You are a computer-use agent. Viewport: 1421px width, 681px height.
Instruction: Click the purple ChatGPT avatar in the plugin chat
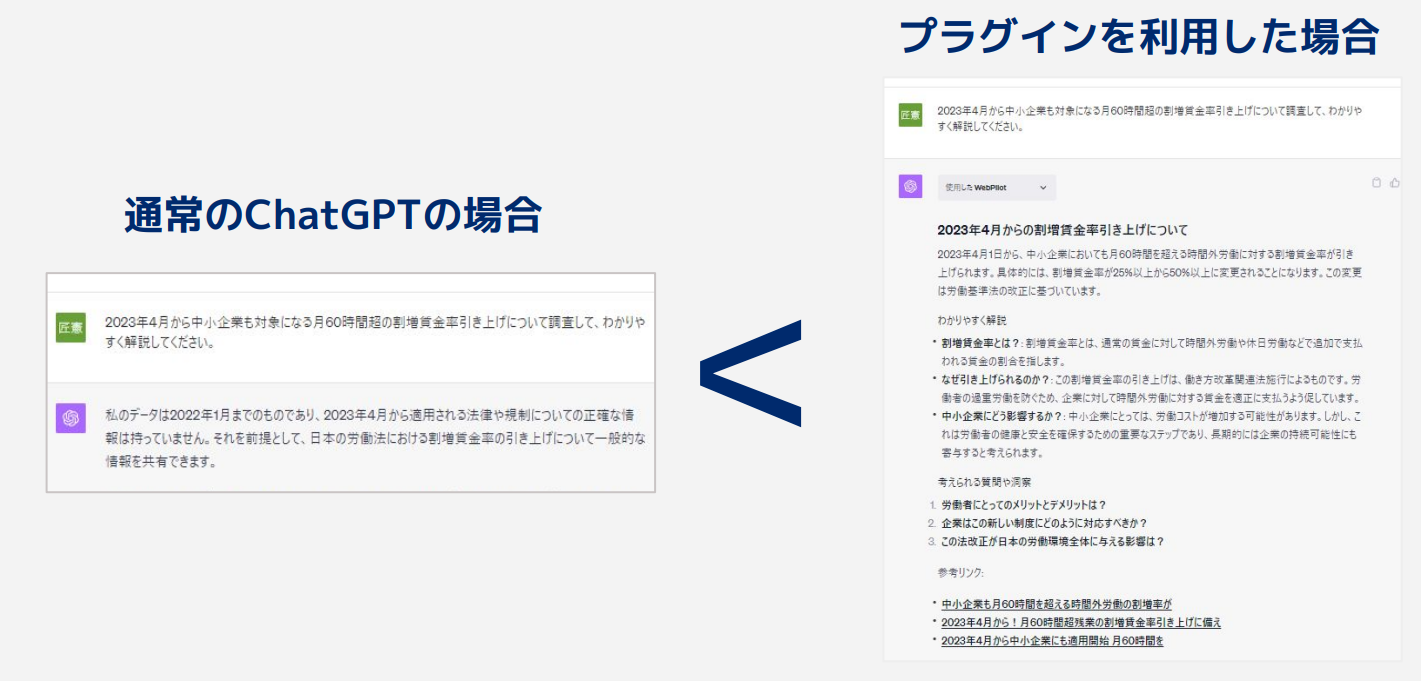pyautogui.click(x=910, y=186)
